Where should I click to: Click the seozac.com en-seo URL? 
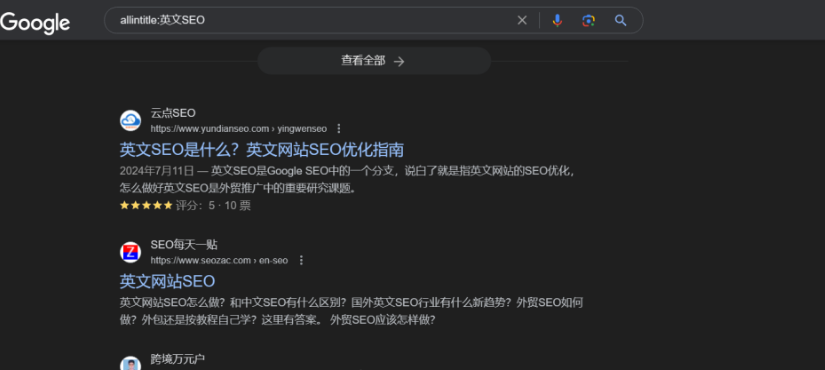coord(219,260)
